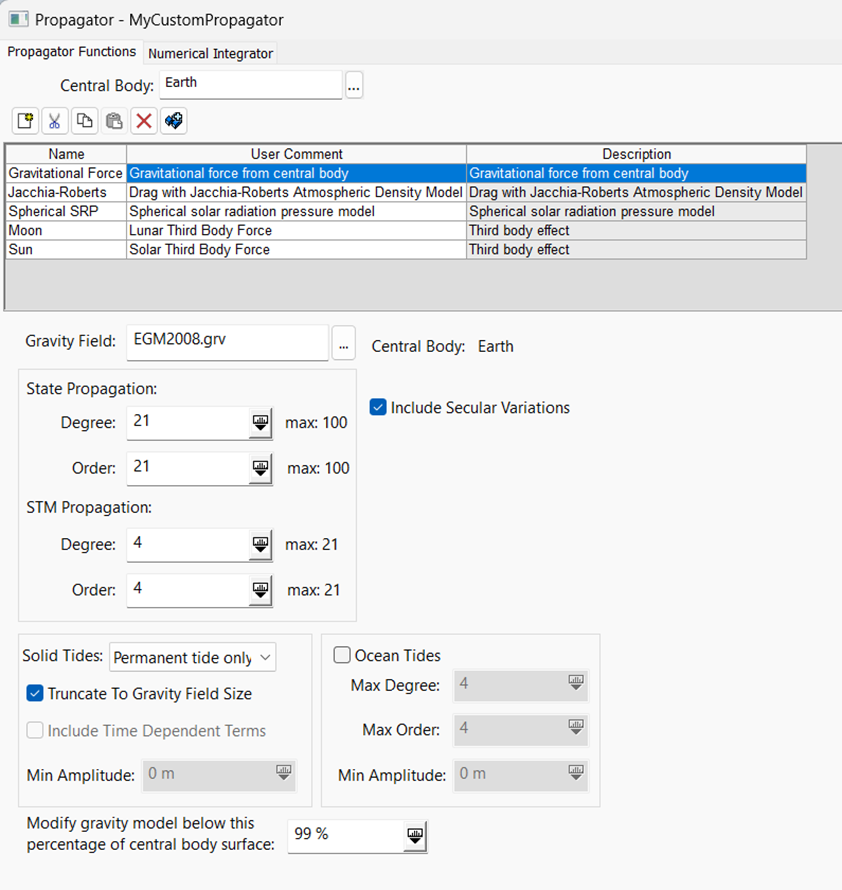Click the red X delete icon
The width and height of the screenshot is (842, 890).
(144, 121)
